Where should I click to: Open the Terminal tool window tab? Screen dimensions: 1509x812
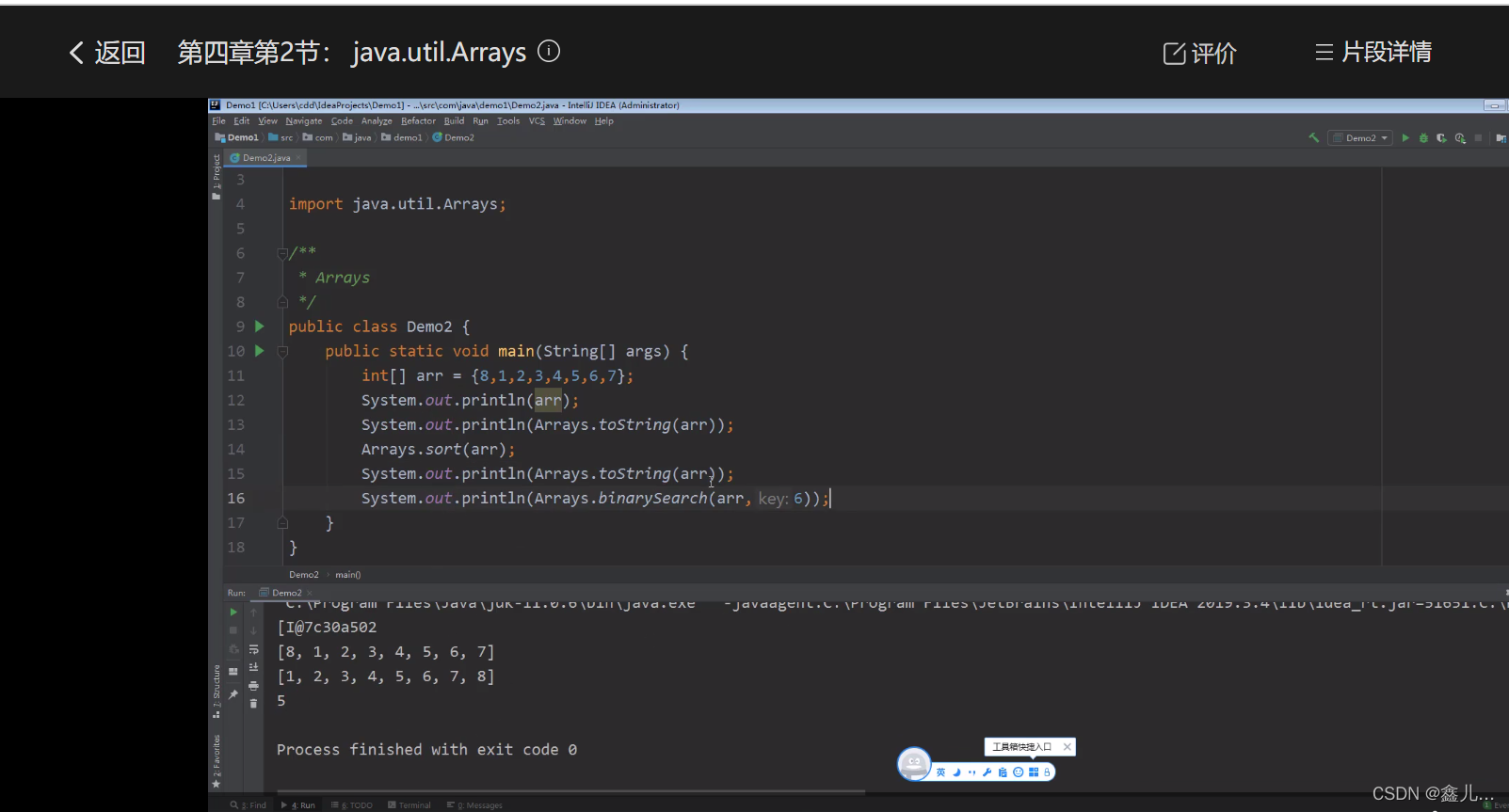pos(409,805)
